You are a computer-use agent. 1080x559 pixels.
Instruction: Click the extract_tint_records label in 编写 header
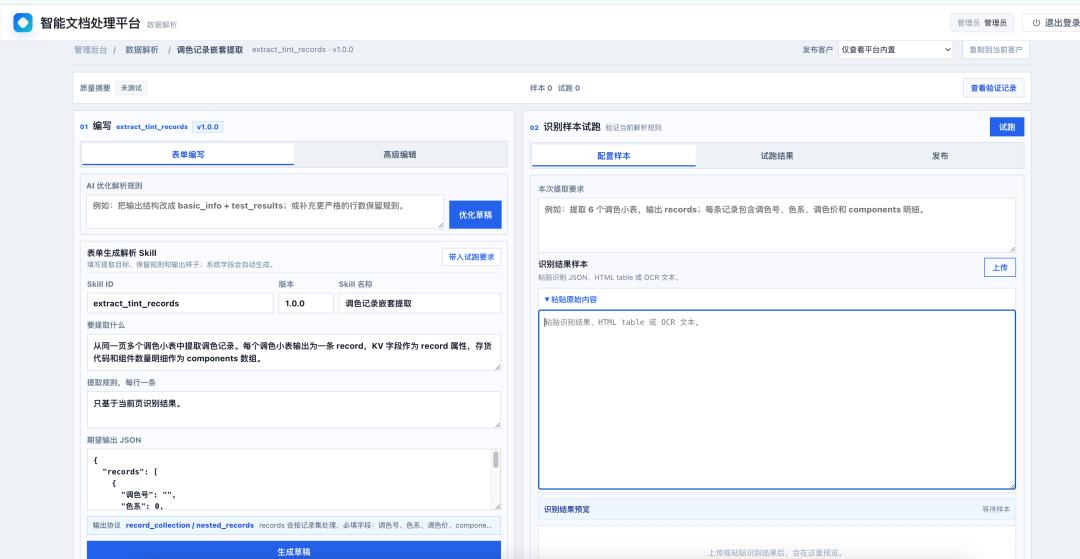[x=152, y=127]
